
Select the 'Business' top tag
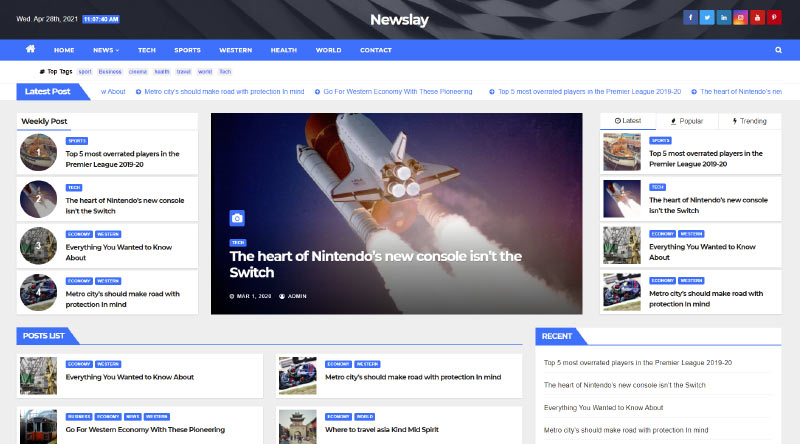point(110,71)
